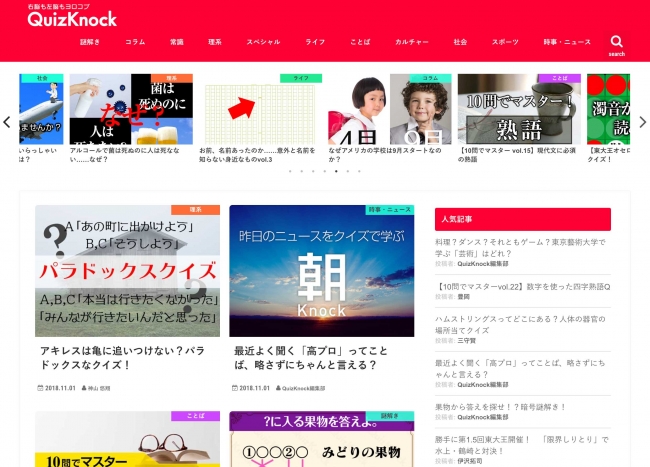Select the first carousel pagination dot
This screenshot has height=467, width=650.
[x=290, y=171]
